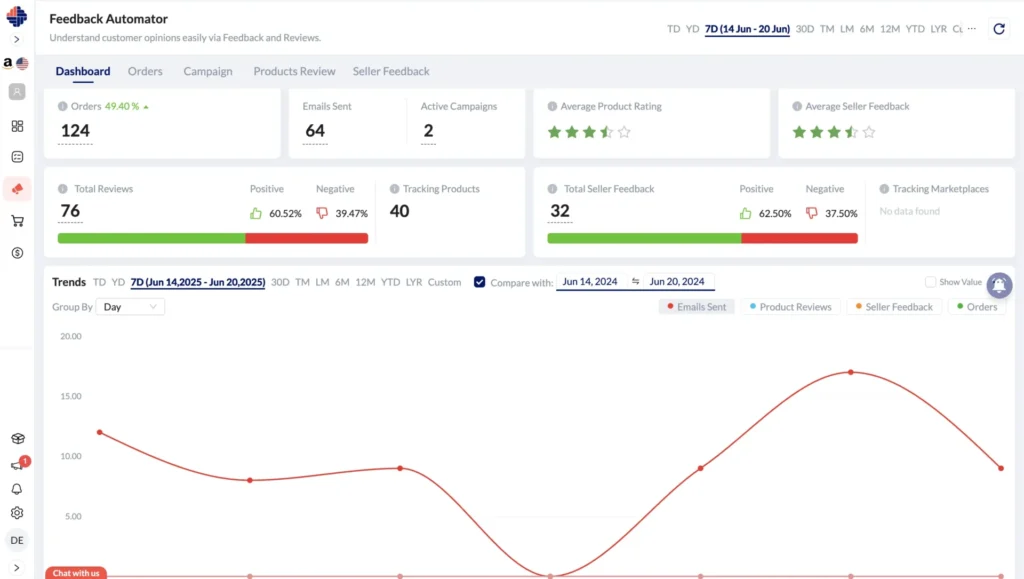Open the user profile icon in the sidebar
The width and height of the screenshot is (1024, 579).
coord(17,92)
